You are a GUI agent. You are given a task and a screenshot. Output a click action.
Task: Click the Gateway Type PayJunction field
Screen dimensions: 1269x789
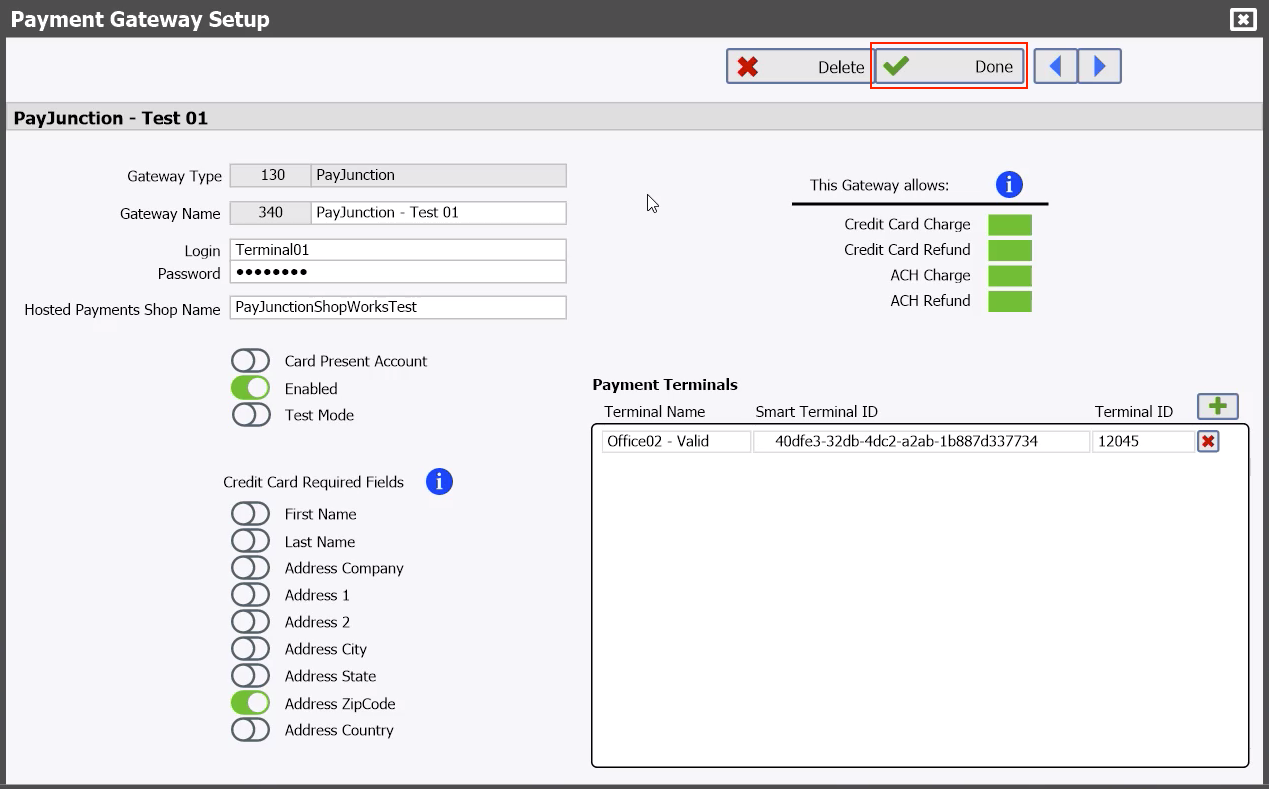click(x=439, y=175)
